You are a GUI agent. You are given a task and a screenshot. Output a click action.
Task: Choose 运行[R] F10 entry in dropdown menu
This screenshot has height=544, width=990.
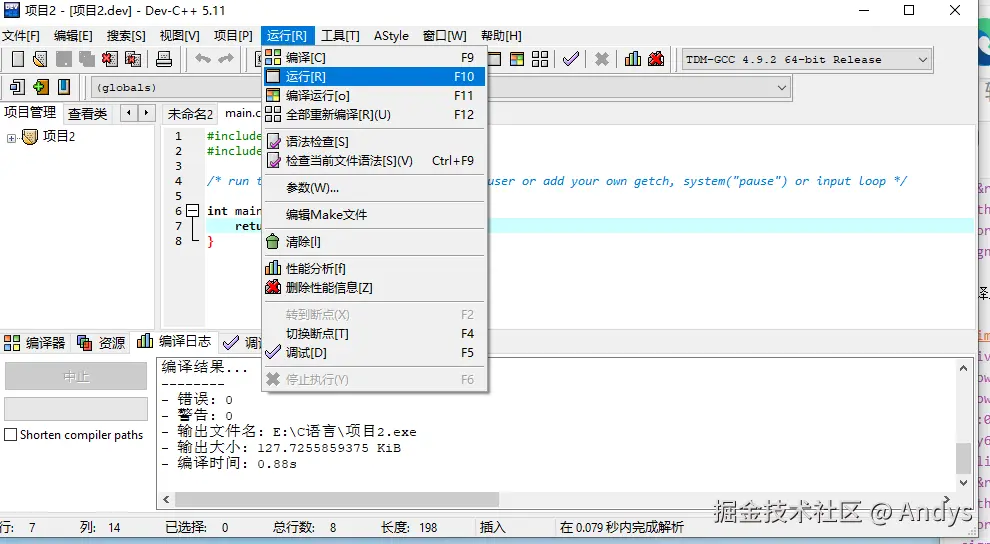(375, 76)
